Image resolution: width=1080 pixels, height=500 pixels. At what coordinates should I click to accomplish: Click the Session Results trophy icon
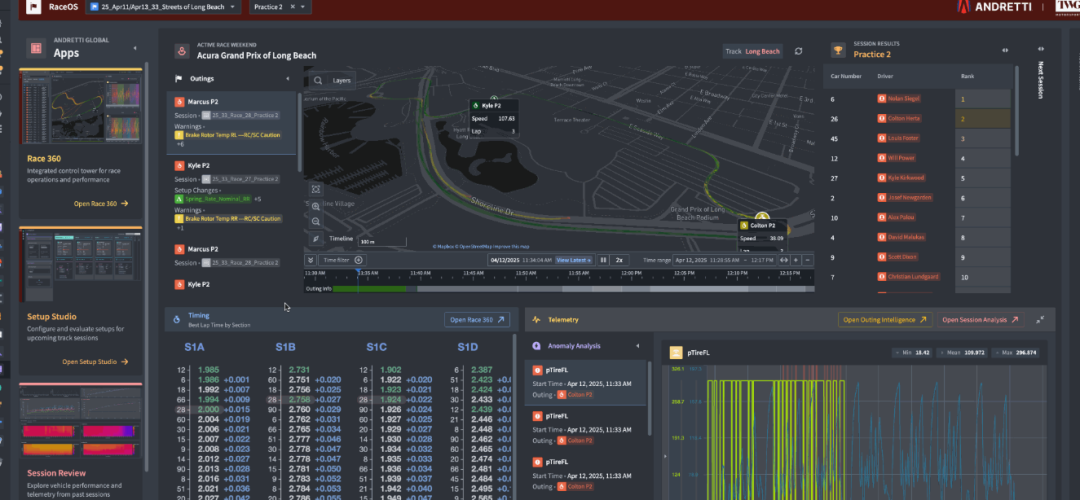[x=838, y=50]
